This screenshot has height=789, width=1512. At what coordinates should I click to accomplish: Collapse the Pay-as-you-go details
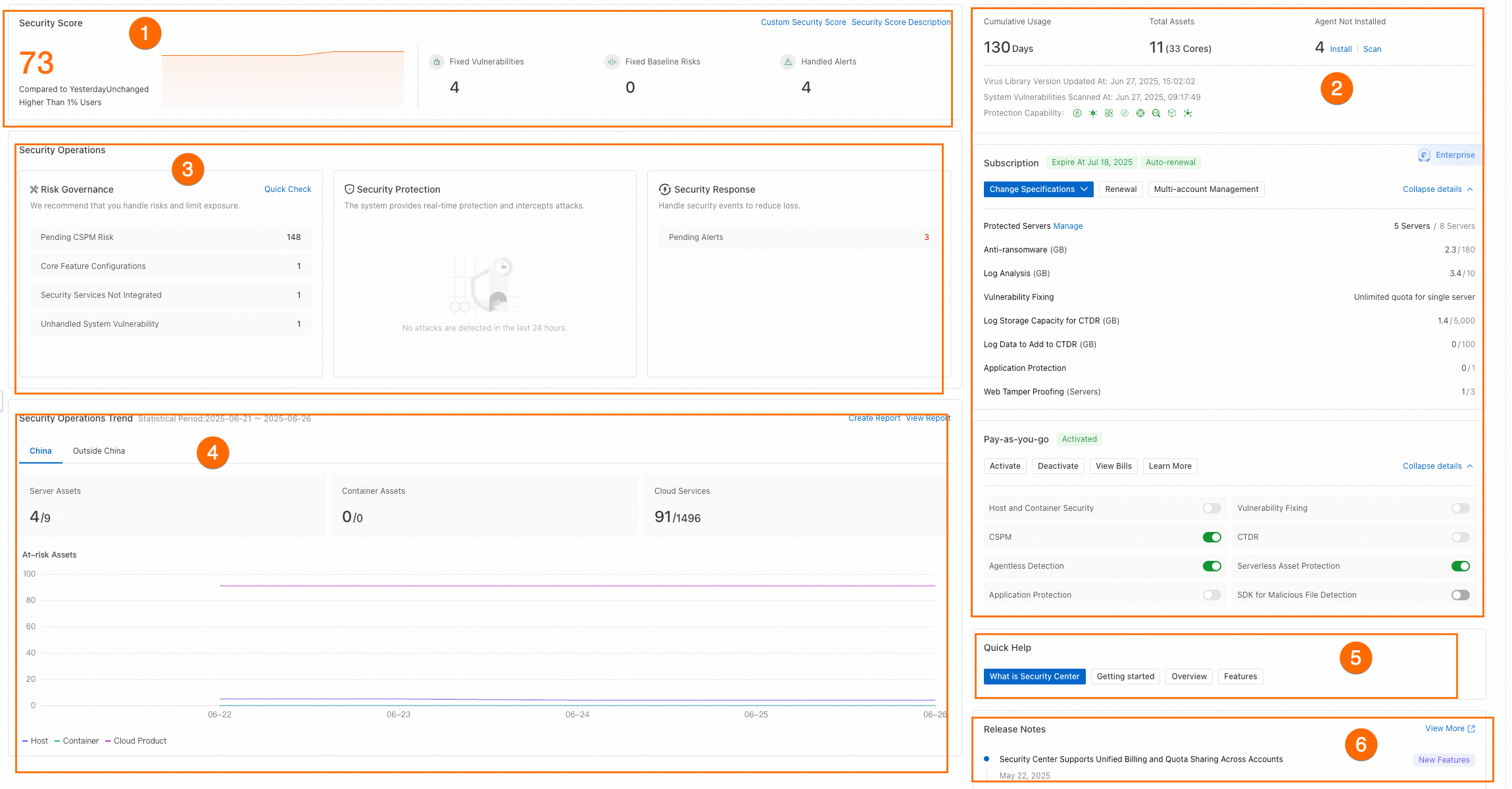pyautogui.click(x=1438, y=466)
